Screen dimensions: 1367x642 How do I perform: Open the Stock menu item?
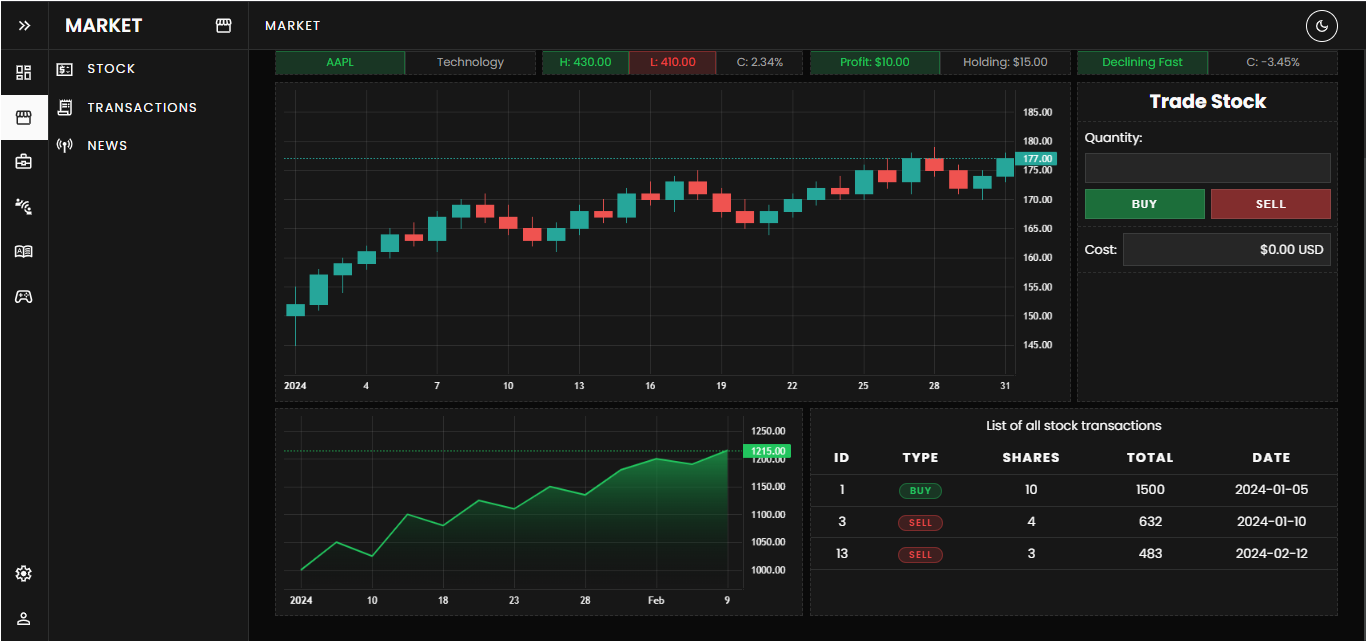(x=111, y=69)
